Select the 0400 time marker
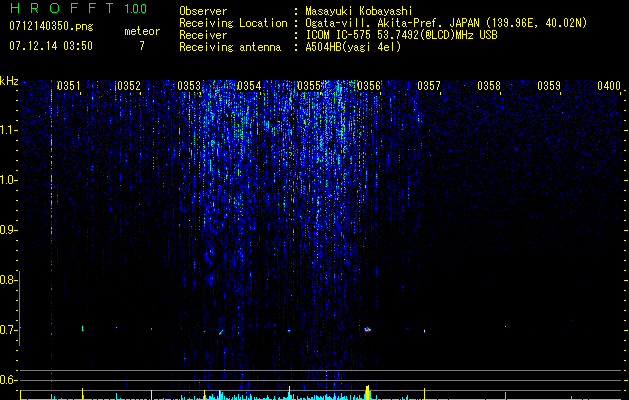The width and height of the screenshot is (629, 400). pyautogui.click(x=609, y=86)
